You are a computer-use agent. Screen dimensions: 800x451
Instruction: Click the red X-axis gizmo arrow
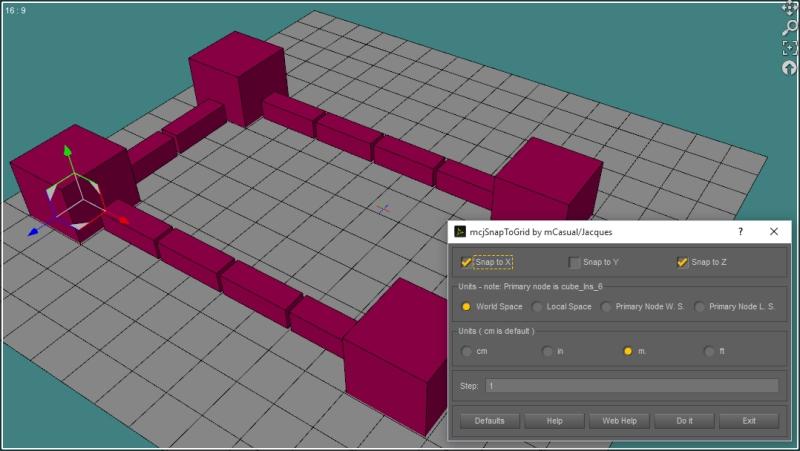[123, 220]
